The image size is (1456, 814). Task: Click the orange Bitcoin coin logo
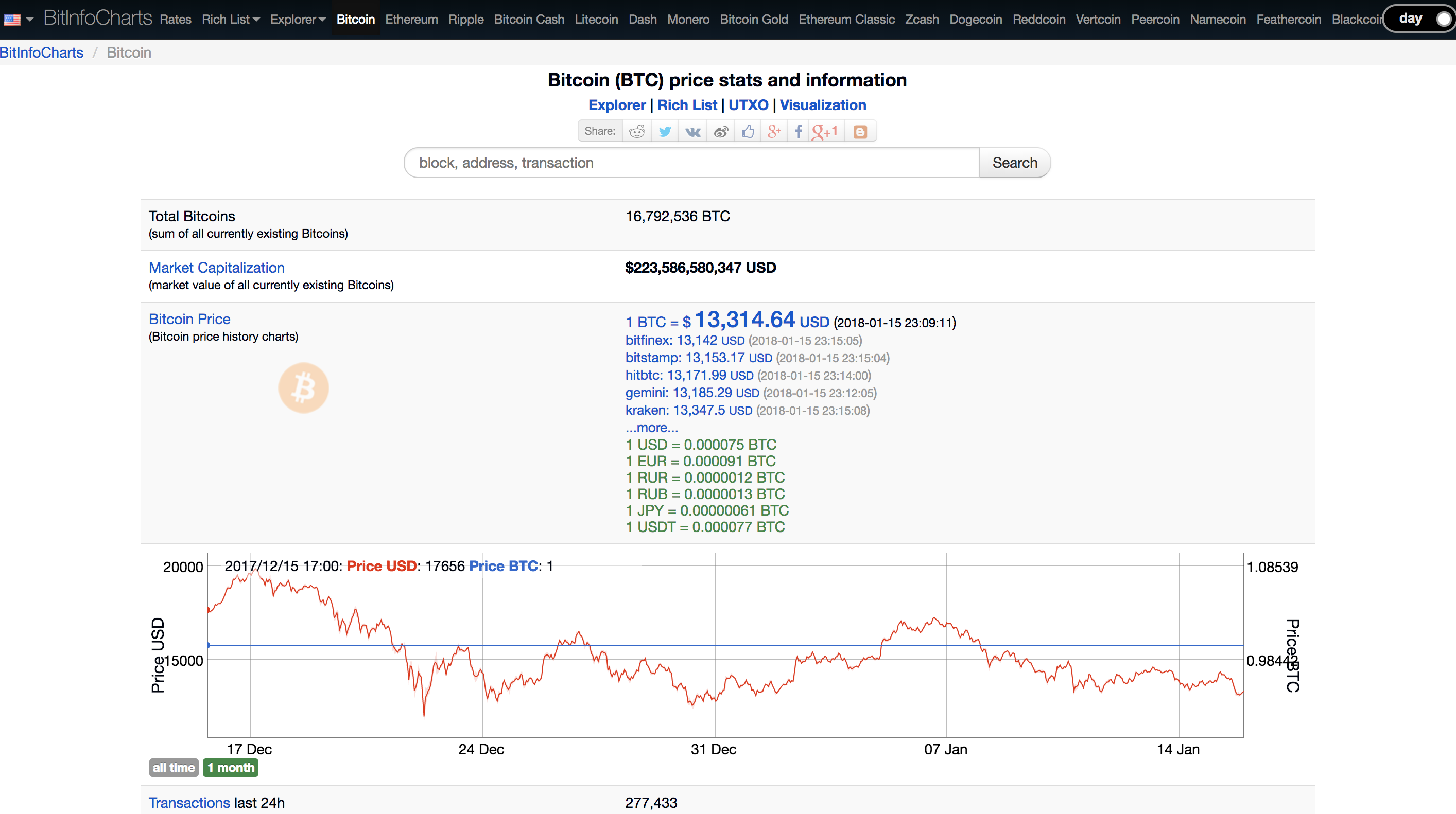304,388
